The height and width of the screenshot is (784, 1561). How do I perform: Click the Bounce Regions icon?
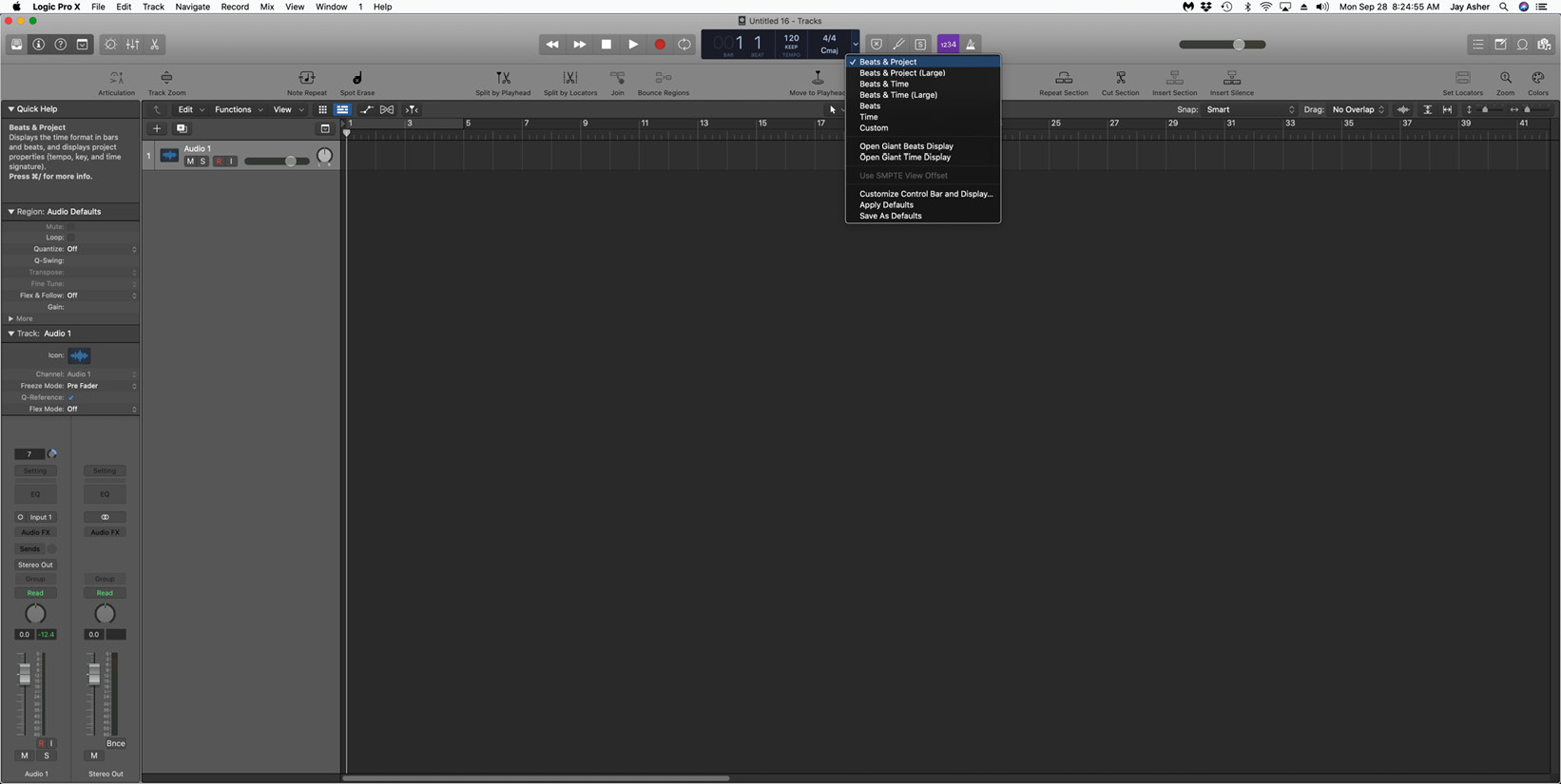(664, 78)
